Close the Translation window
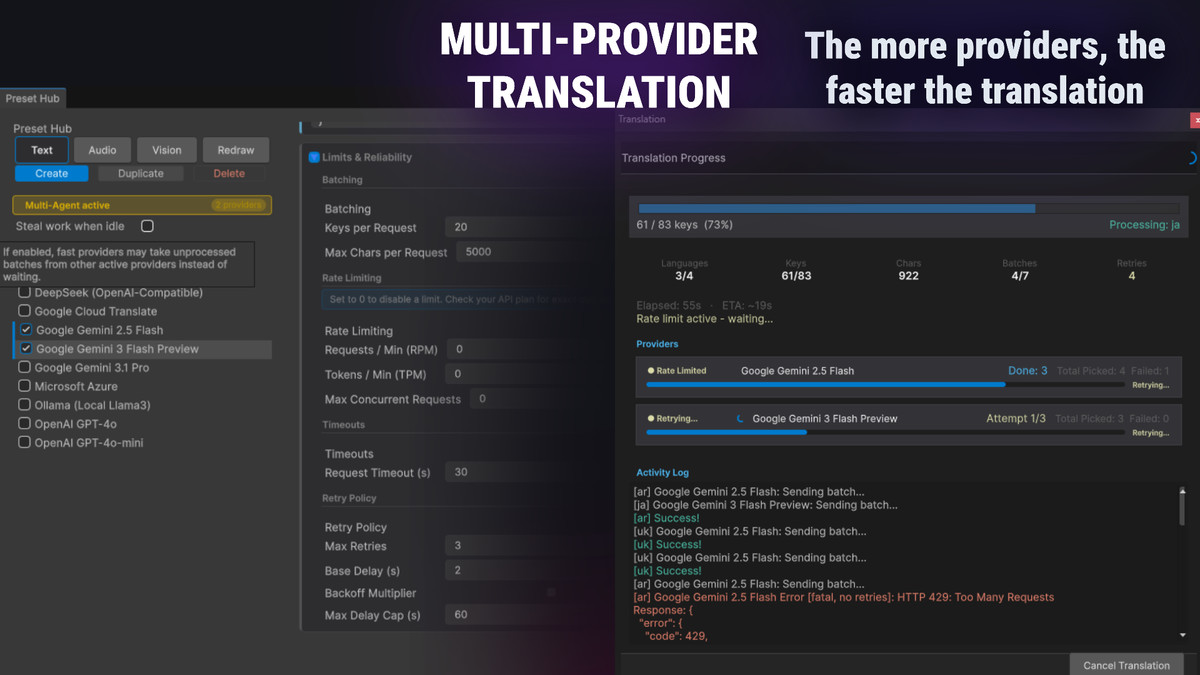The height and width of the screenshot is (675, 1200). (x=1195, y=119)
